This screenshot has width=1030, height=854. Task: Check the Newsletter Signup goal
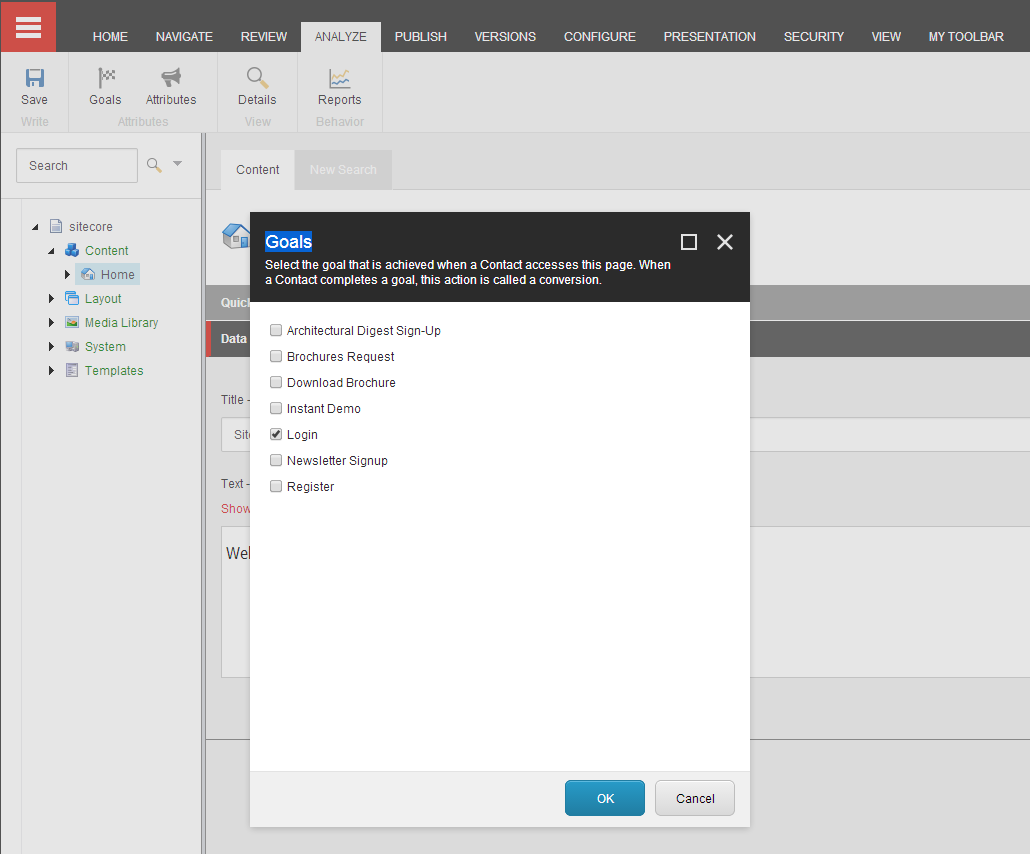click(276, 460)
